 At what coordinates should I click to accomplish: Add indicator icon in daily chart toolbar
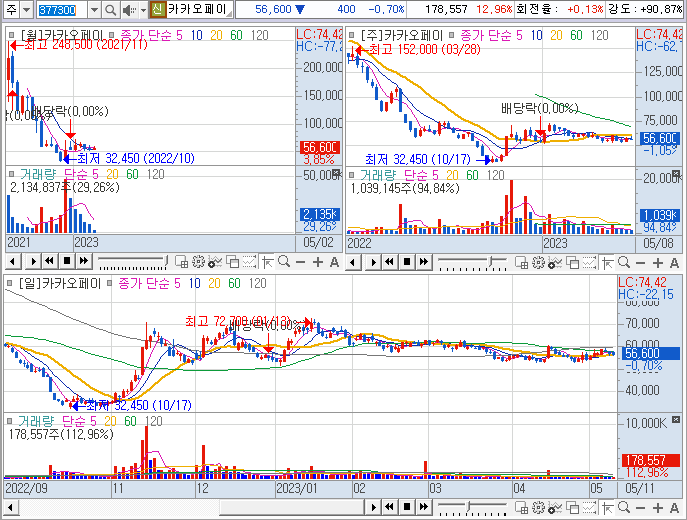click(x=555, y=507)
